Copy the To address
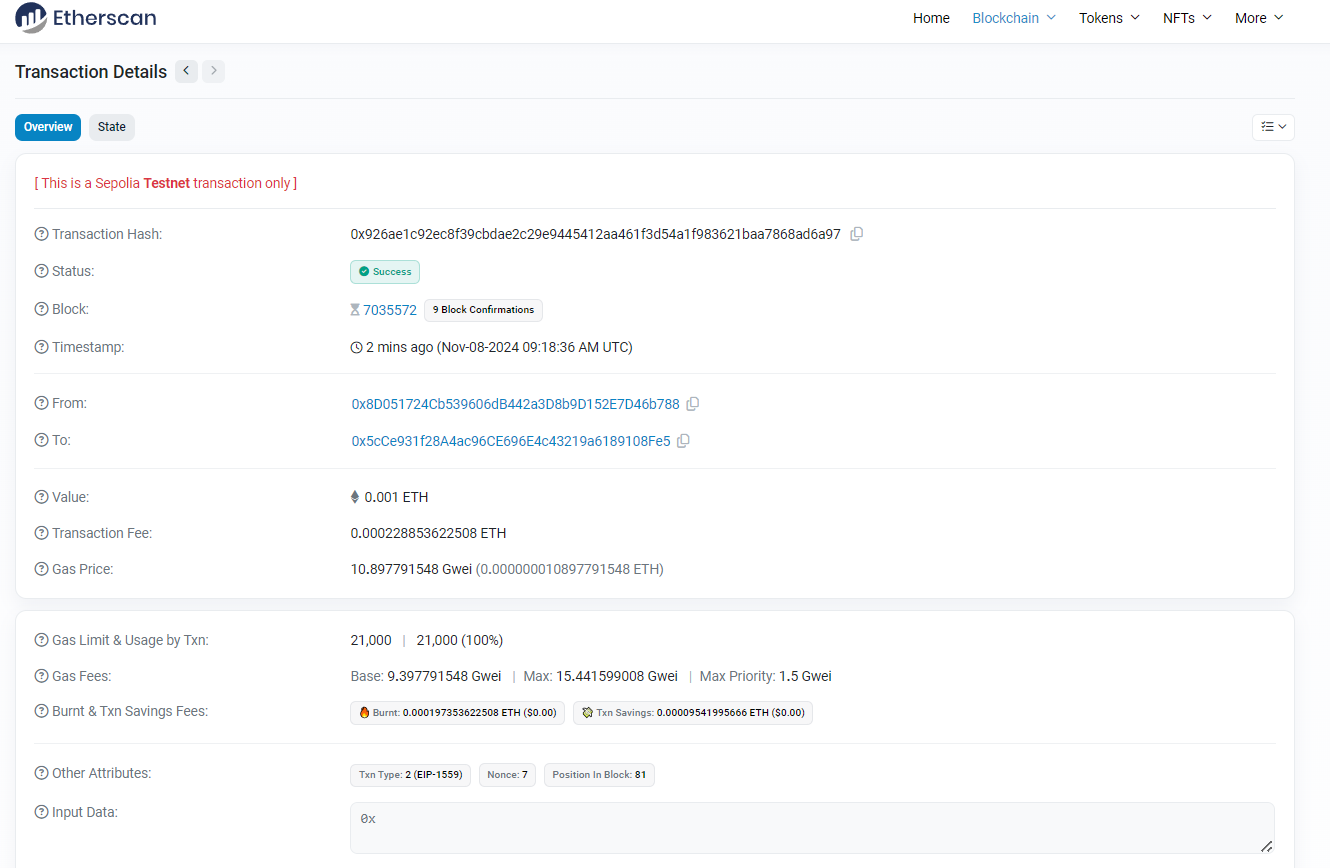 pyautogui.click(x=683, y=441)
